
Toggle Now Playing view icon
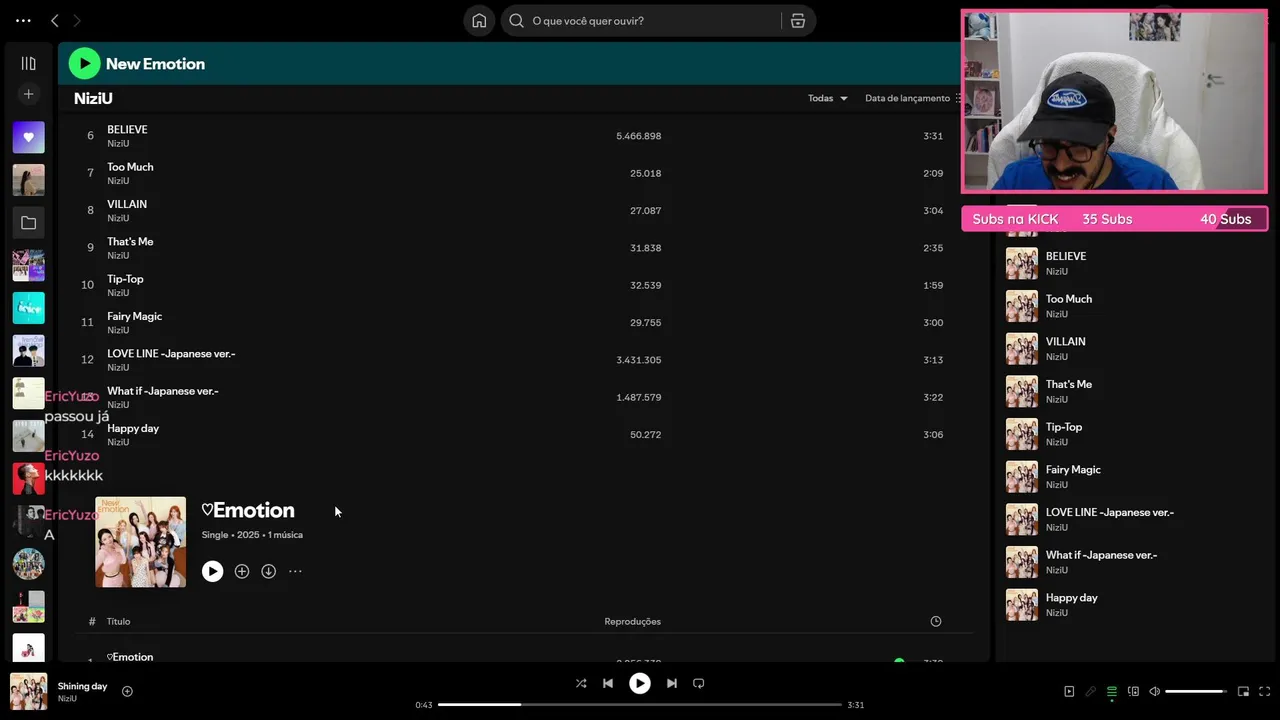pos(1069,691)
